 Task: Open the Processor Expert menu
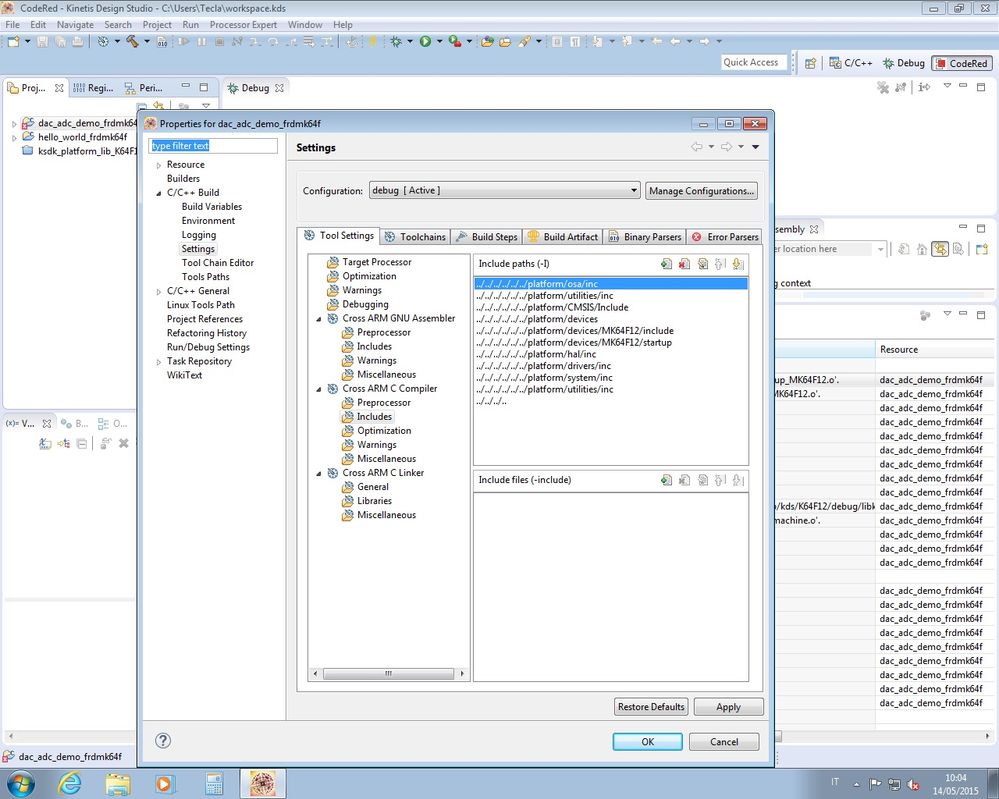pos(243,25)
